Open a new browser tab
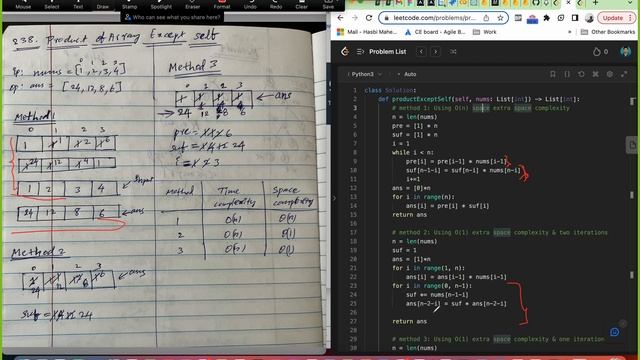The height and width of the screenshot is (360, 640). pyautogui.click(x=596, y=3)
